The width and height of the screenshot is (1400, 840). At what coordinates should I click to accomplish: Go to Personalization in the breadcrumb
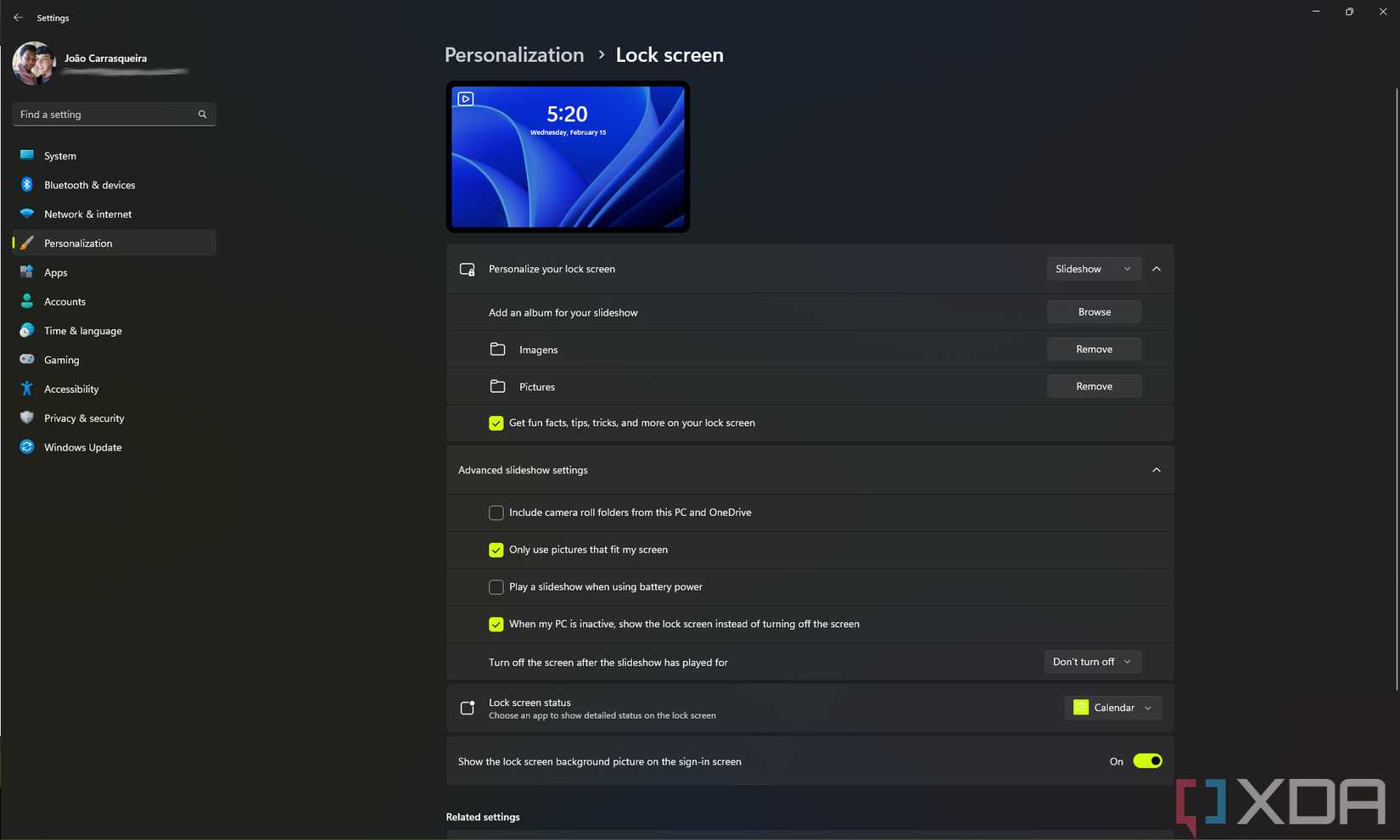click(513, 54)
